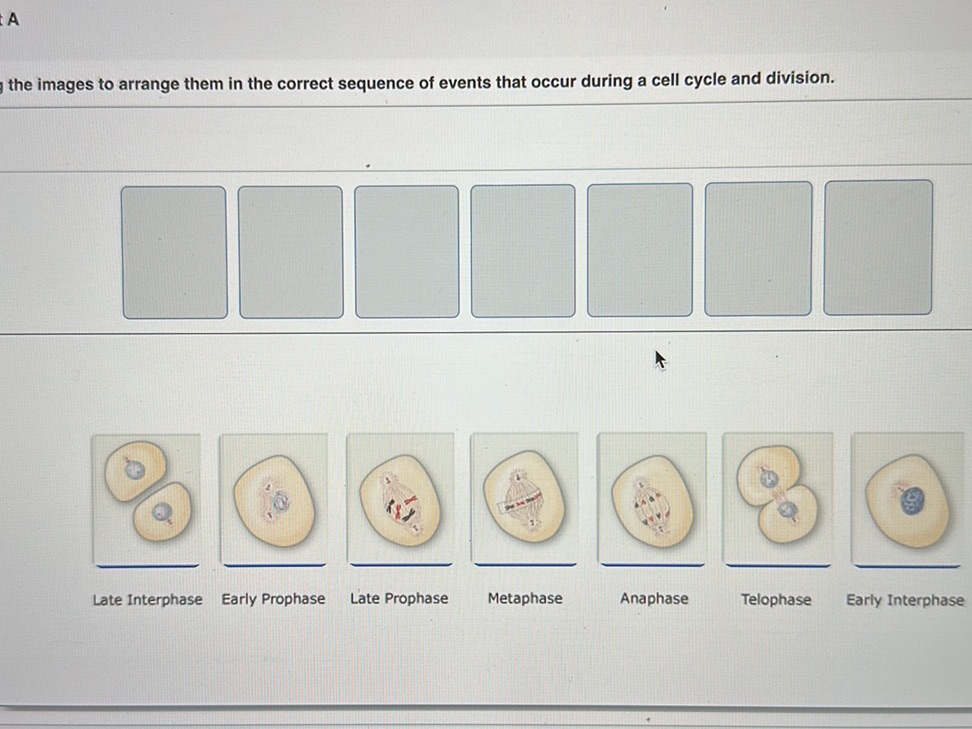The width and height of the screenshot is (972, 729).
Task: Pick the Late Prophase cell image
Action: [x=399, y=497]
